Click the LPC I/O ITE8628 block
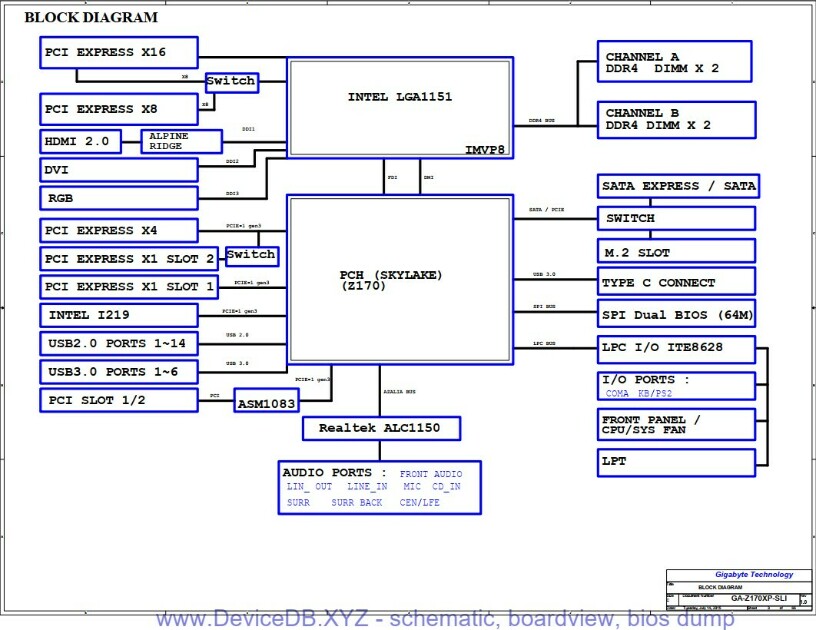The width and height of the screenshot is (816, 630). 676,349
